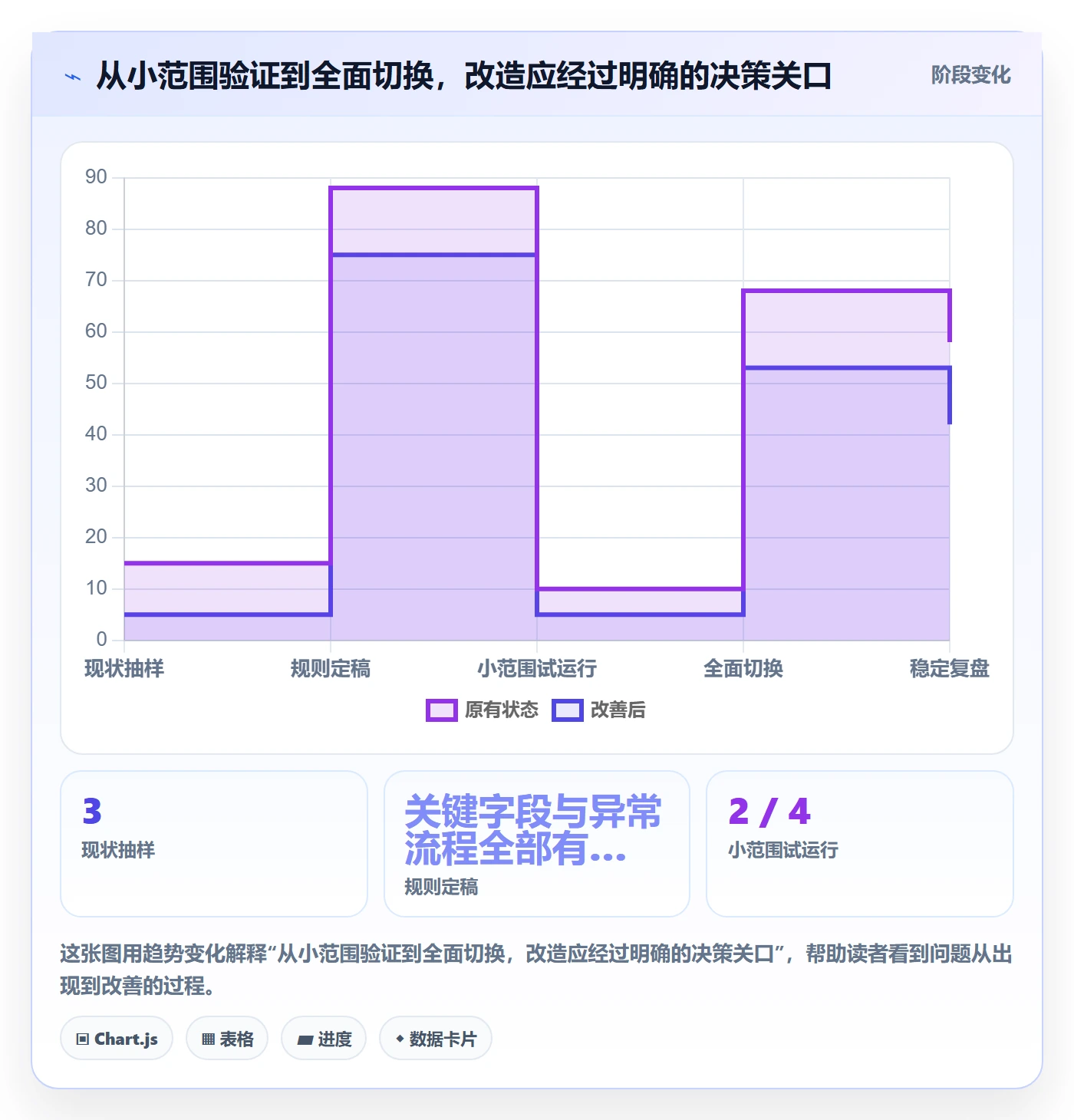Select the 进度 tag chip
Screen dimensions: 1074x1120
[324, 1039]
